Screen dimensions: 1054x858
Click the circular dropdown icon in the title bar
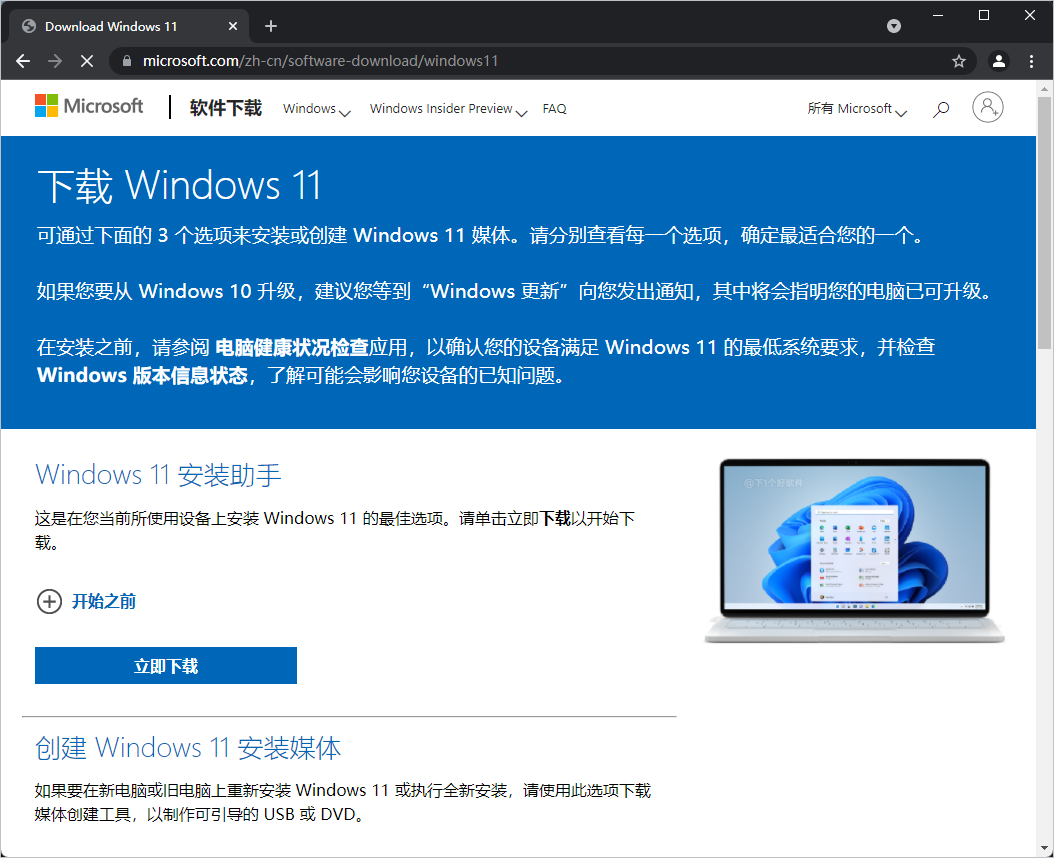(893, 26)
